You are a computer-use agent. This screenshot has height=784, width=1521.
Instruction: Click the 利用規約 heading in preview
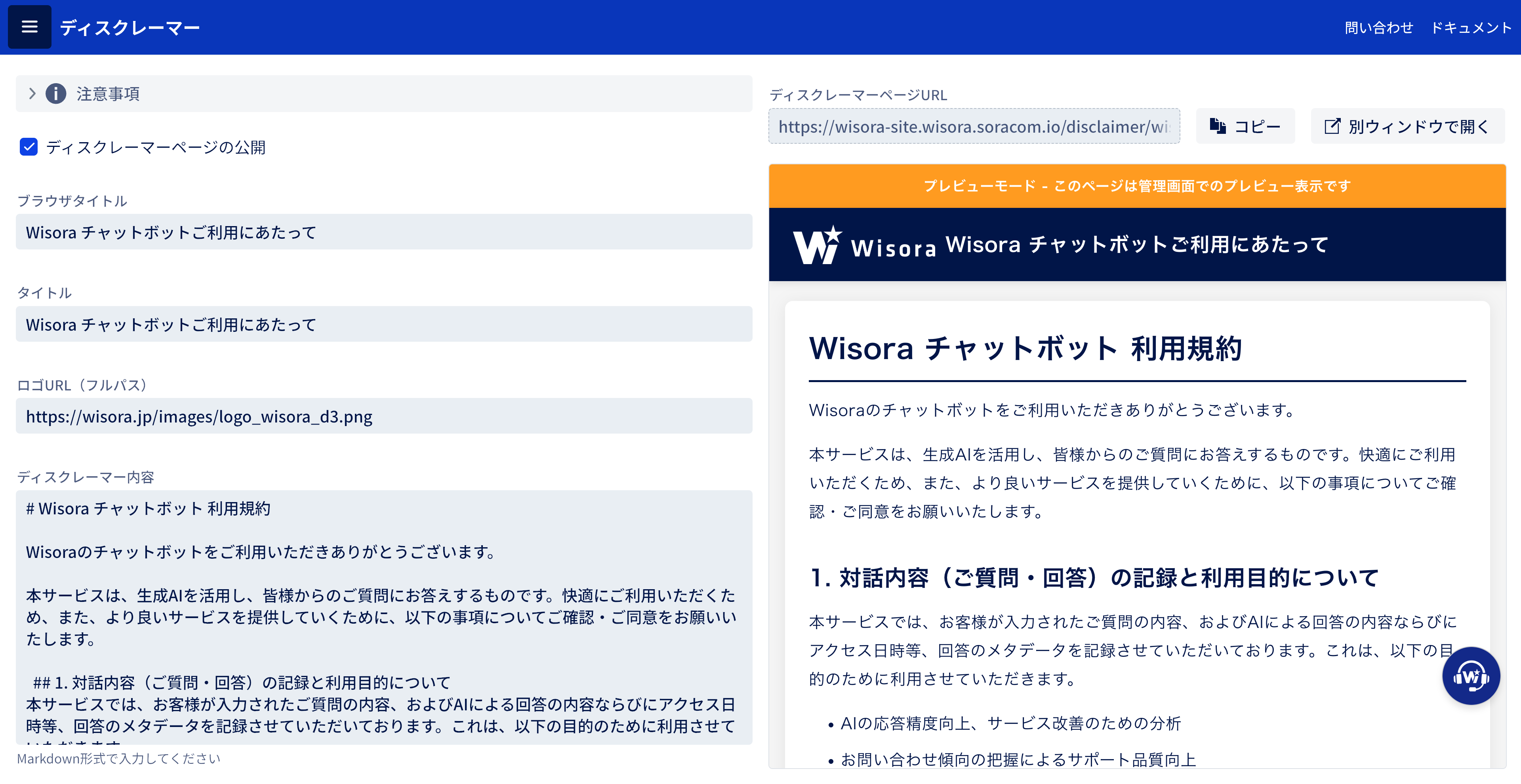pyautogui.click(x=1025, y=348)
